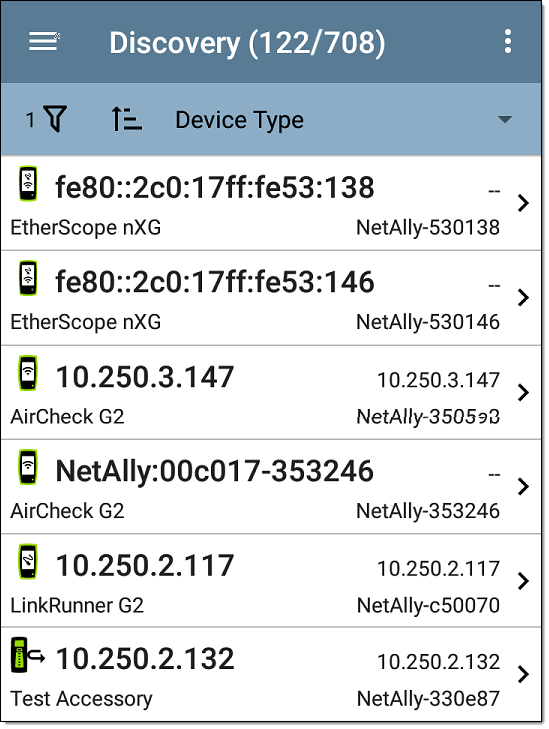Tap the EtherScope icon for NetAlly-530146

coord(28,278)
